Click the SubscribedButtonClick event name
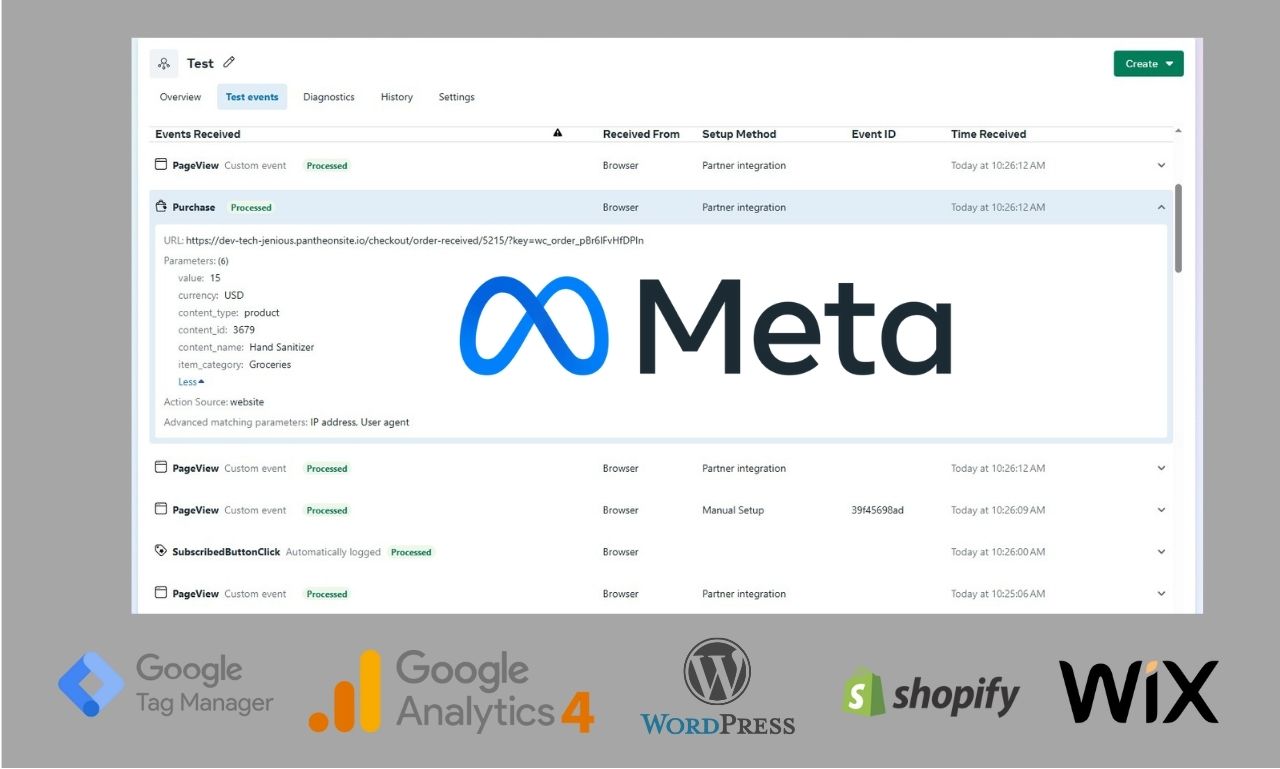The width and height of the screenshot is (1280, 769). [226, 552]
